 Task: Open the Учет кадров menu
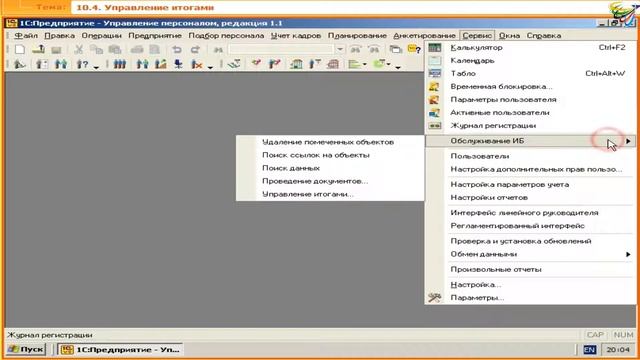point(296,36)
